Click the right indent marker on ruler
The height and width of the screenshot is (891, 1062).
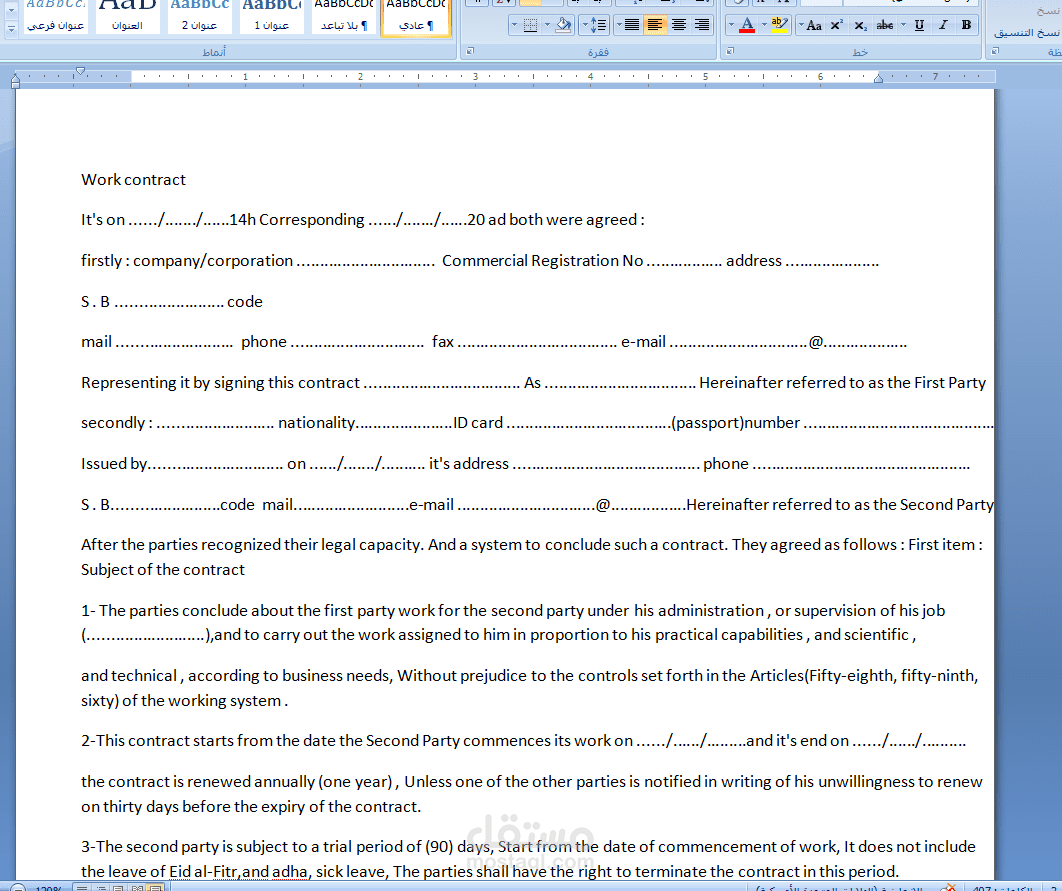coord(878,79)
